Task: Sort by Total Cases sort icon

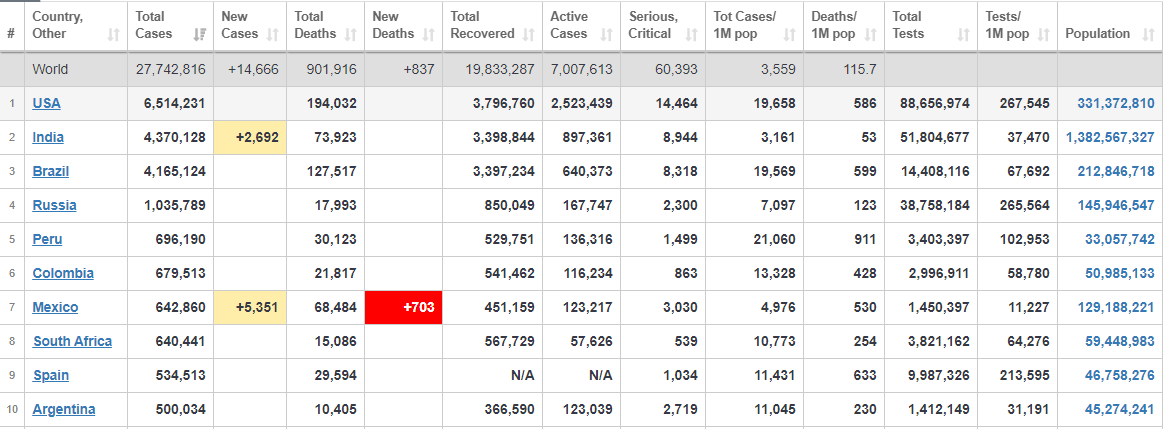Action: tap(200, 34)
